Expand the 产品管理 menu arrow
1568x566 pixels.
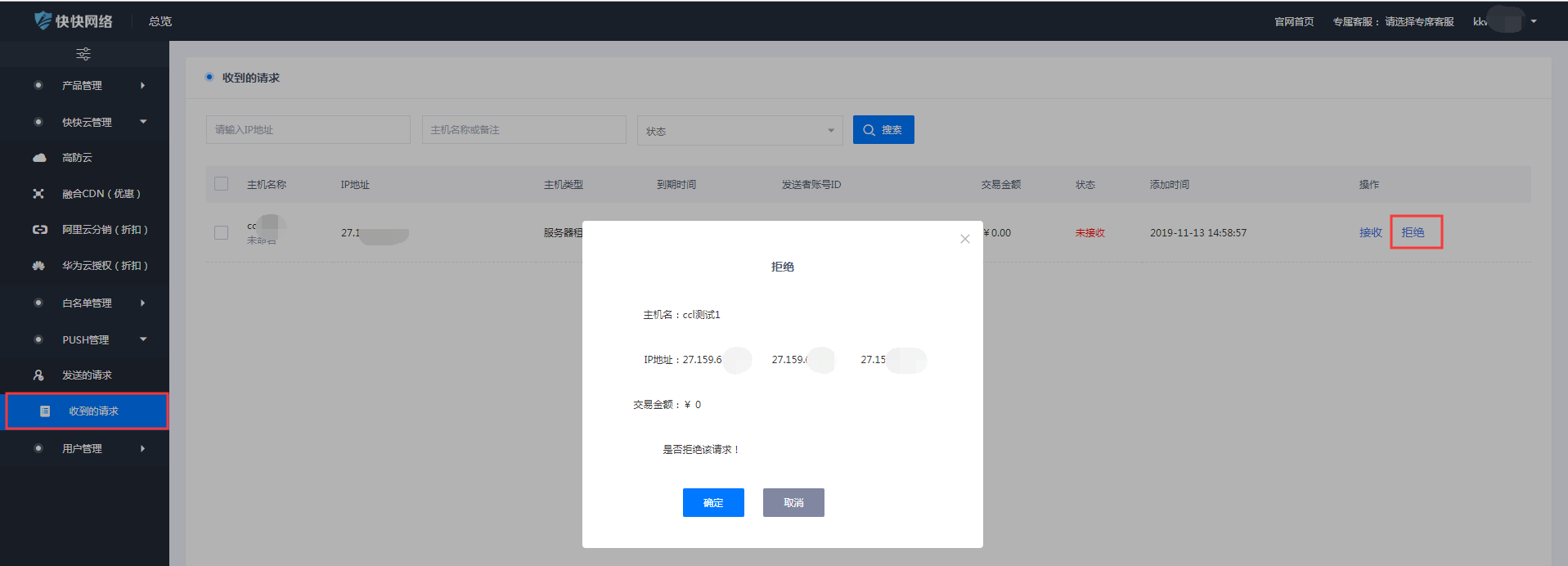[142, 85]
